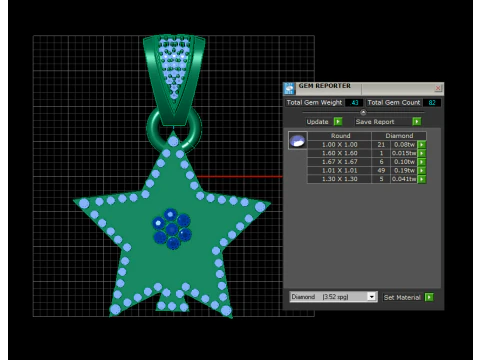Click the quantity cell showing 49

381,171
